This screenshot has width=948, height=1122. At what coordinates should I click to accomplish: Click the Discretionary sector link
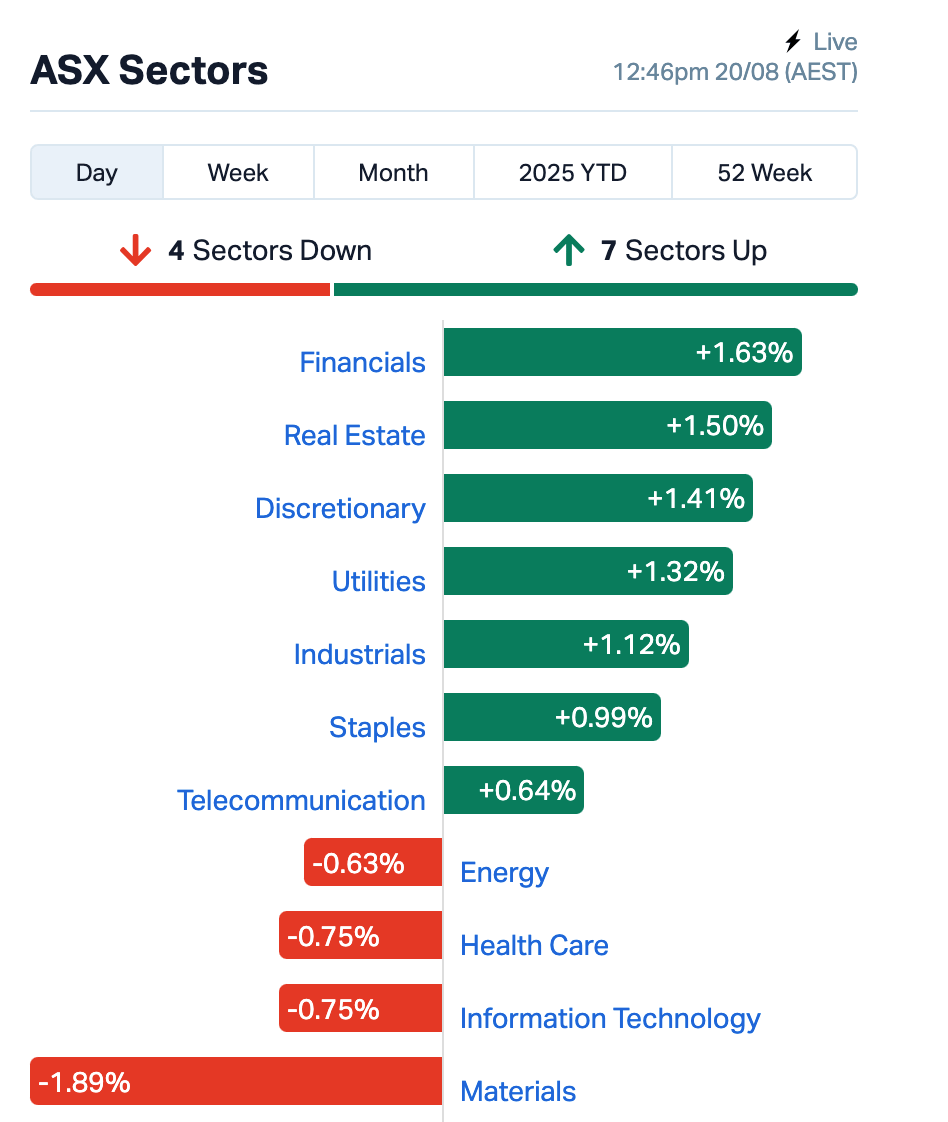tap(341, 509)
